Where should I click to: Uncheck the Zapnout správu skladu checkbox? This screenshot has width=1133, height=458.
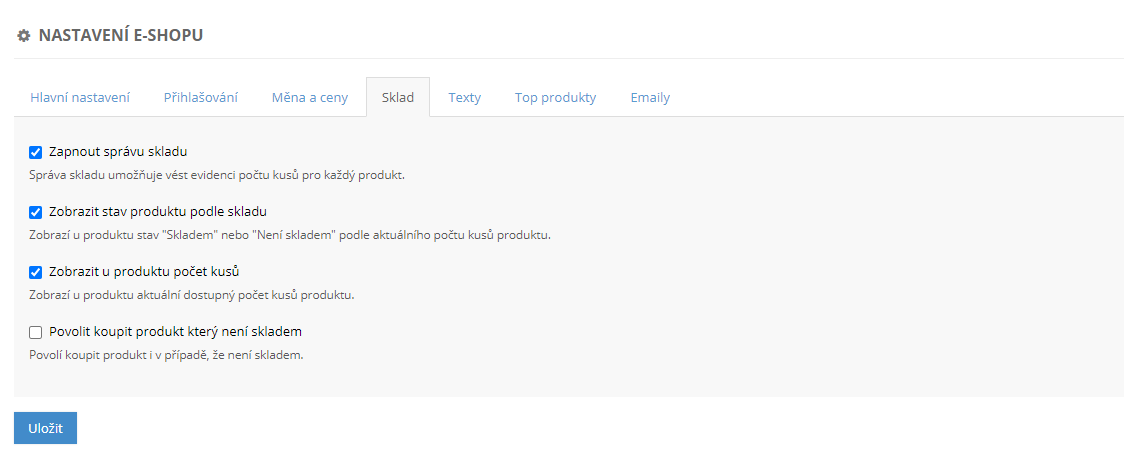(x=36, y=153)
